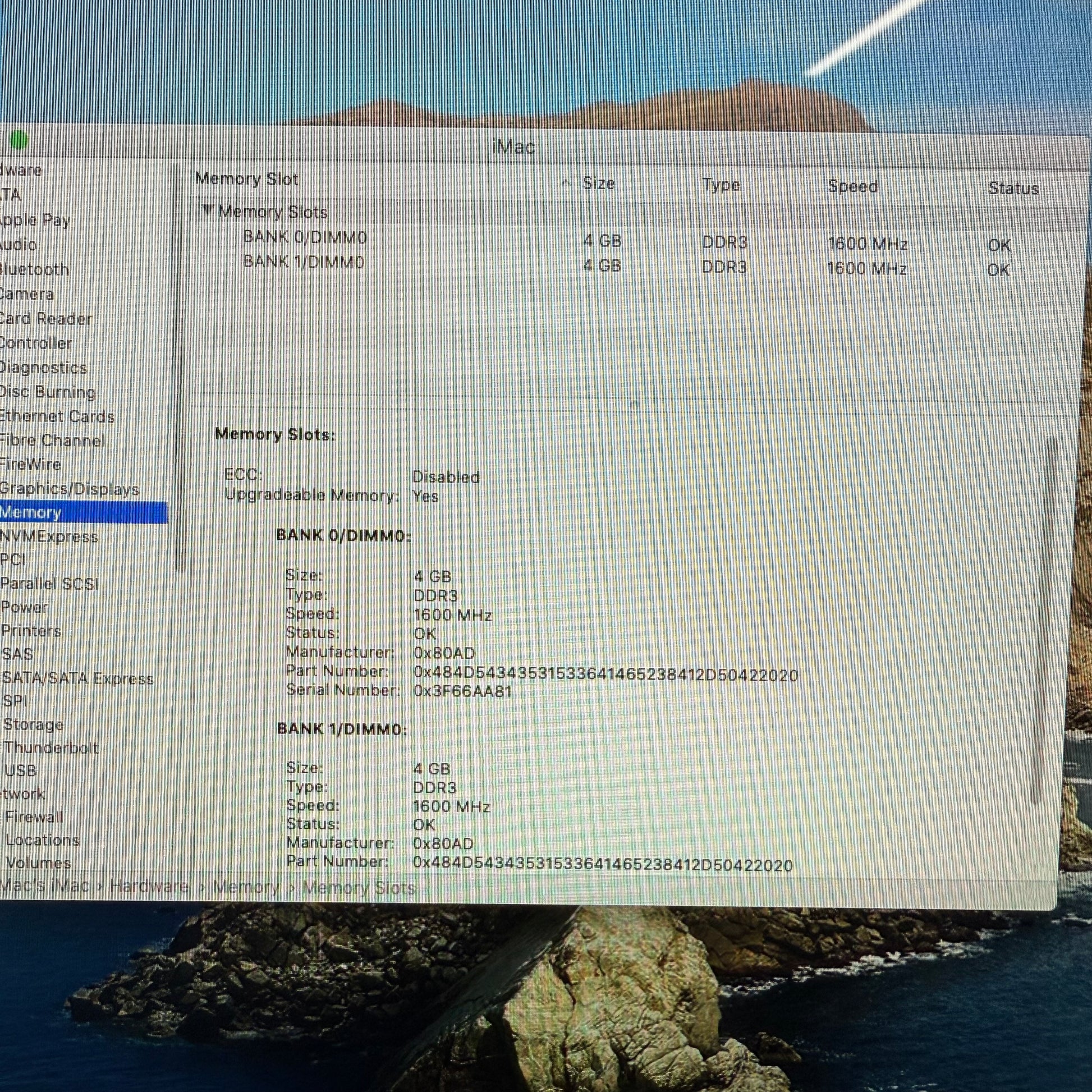The image size is (1092, 1092).
Task: Click the sort arrow beside Size column
Action: (566, 182)
